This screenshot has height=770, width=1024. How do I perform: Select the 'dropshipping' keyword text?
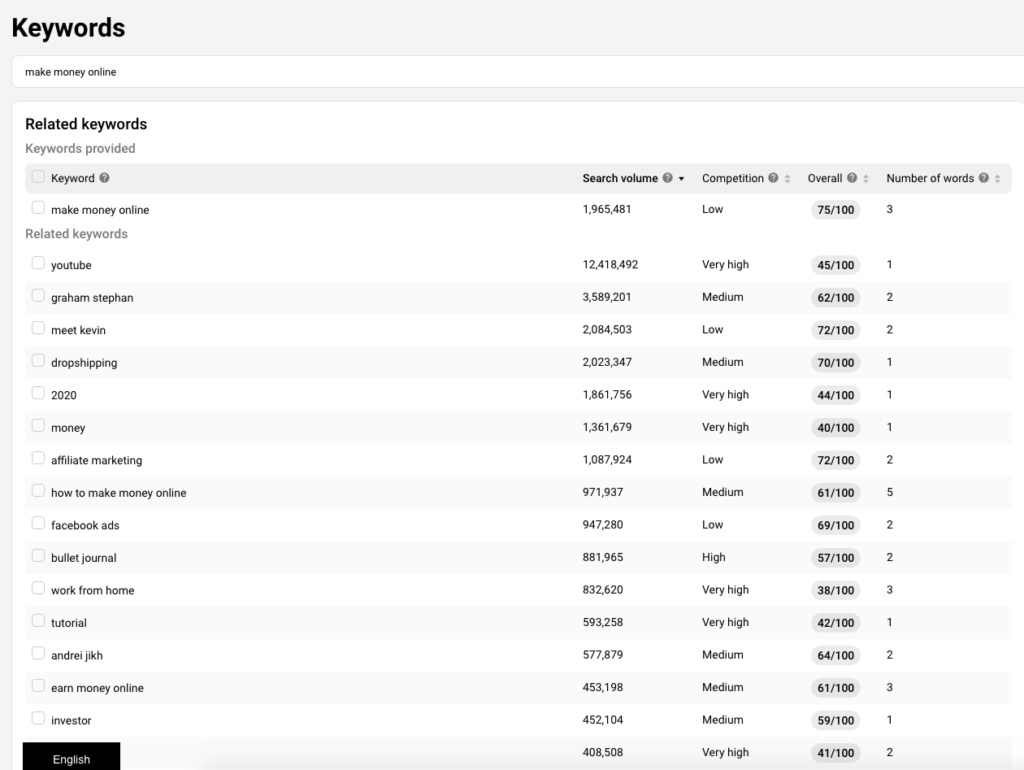(84, 363)
